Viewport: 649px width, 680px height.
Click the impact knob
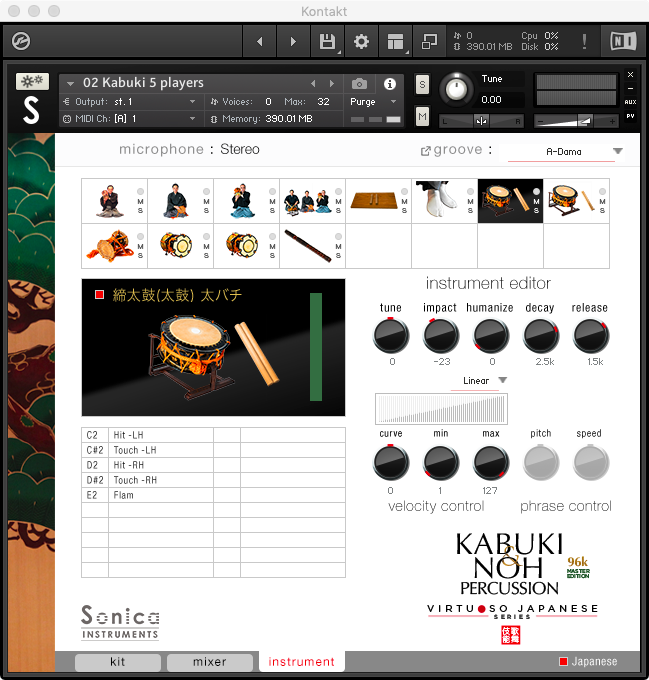441,335
